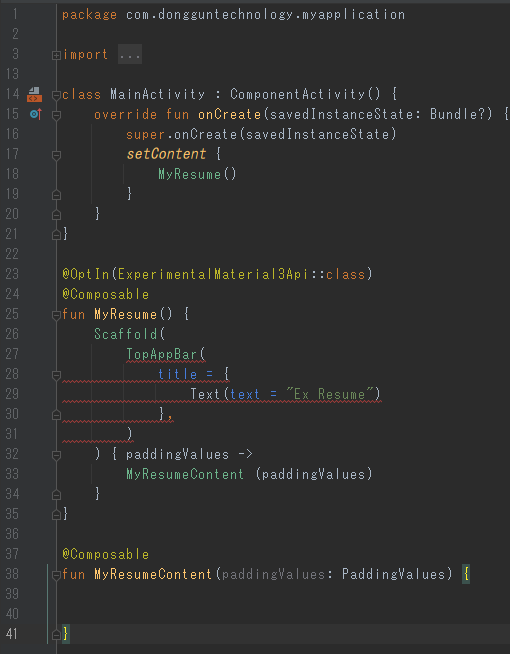Click the ExperimentalMaterial3Api annotation argument

(213, 274)
